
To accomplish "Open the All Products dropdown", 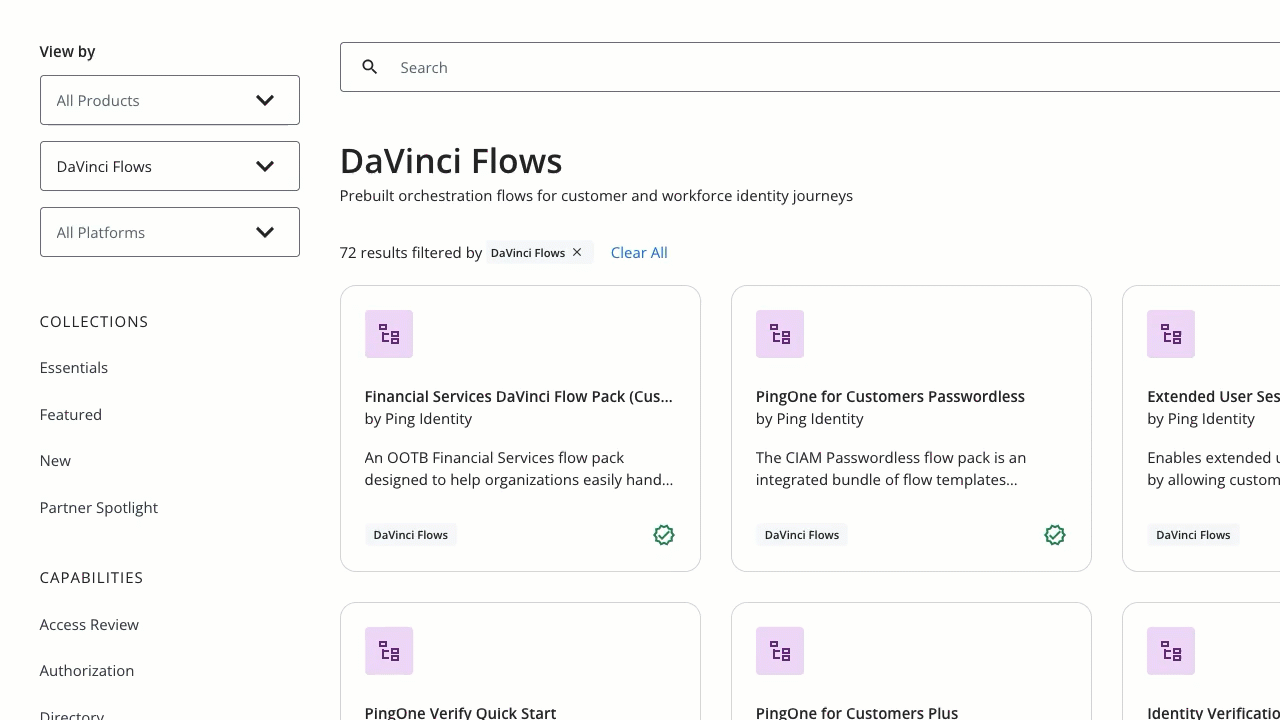I will tap(170, 100).
